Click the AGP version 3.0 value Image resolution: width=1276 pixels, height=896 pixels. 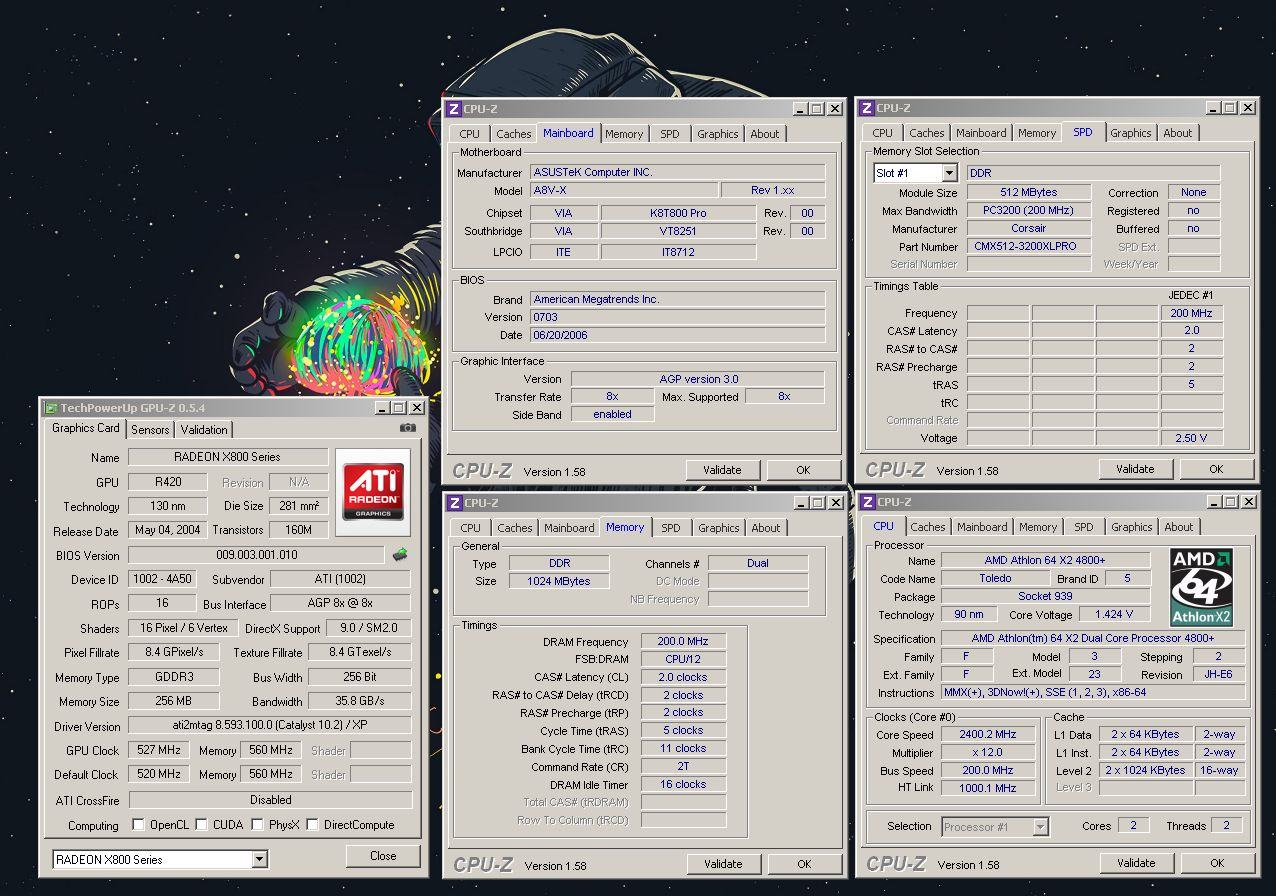pyautogui.click(x=698, y=379)
